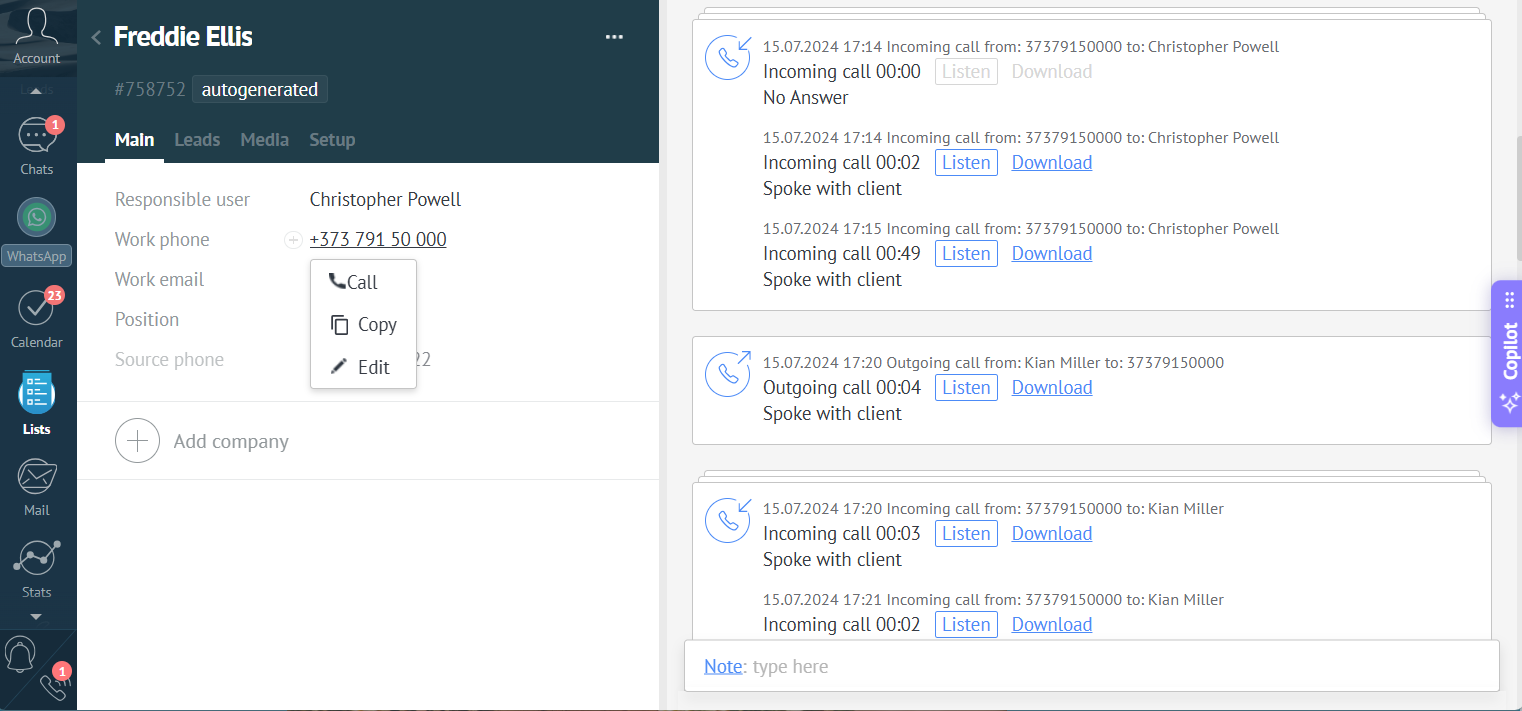Choose Edit from the phone context menu
This screenshot has width=1522, height=711.
362,367
